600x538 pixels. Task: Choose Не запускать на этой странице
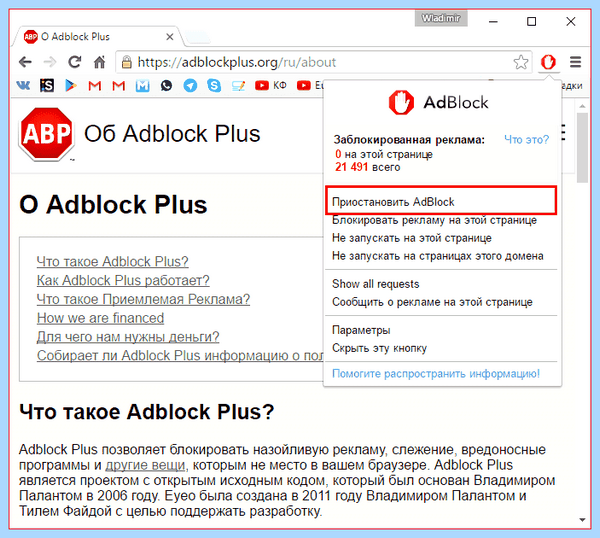tap(412, 238)
